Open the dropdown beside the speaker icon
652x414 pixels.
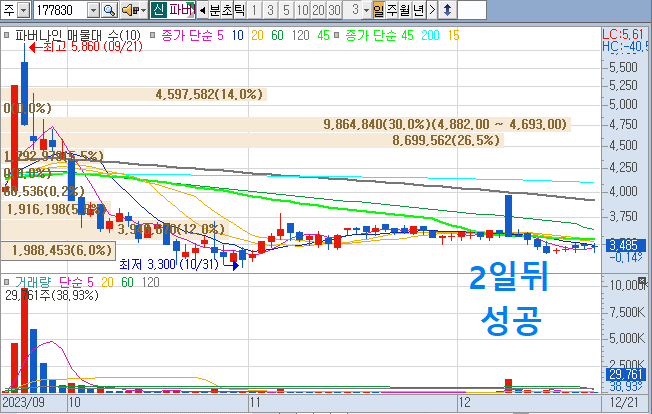pyautogui.click(x=144, y=10)
